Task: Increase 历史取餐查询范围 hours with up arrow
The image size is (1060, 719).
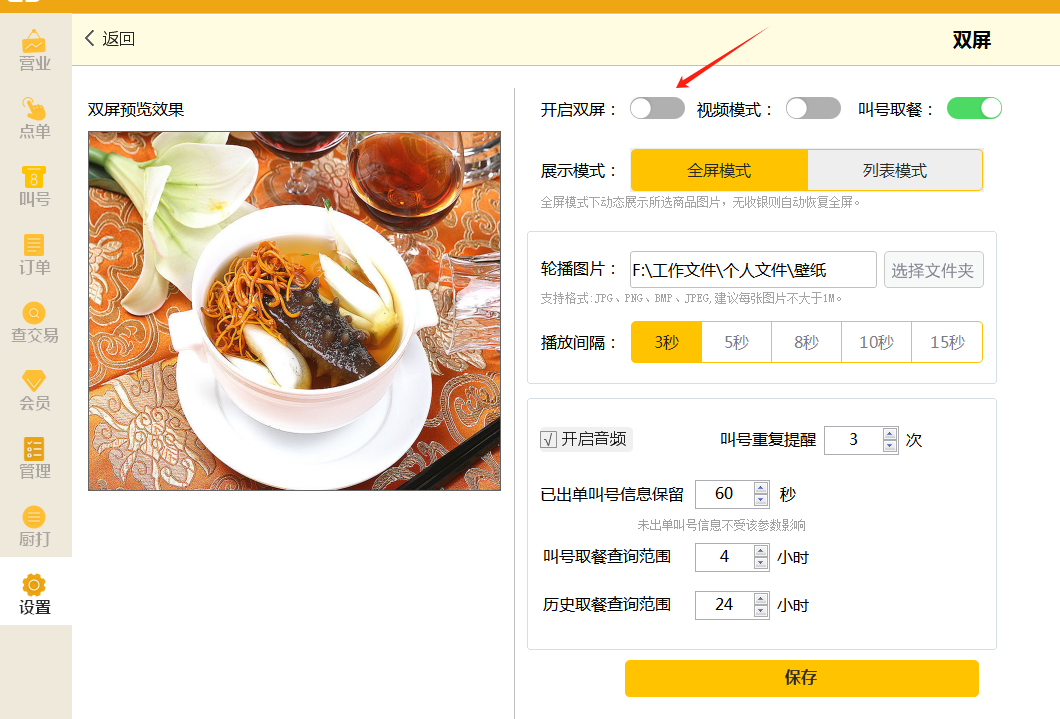Action: point(761,599)
